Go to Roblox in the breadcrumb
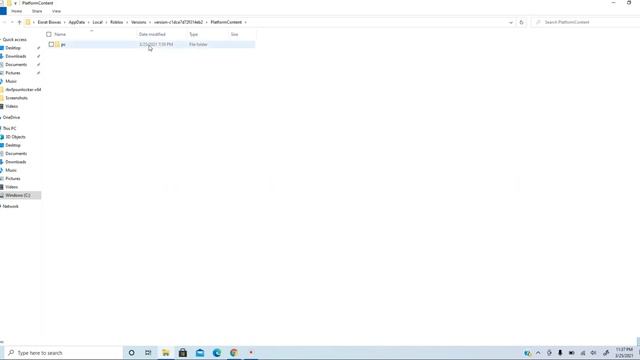Screen dimensions: 640x360 pos(116,22)
